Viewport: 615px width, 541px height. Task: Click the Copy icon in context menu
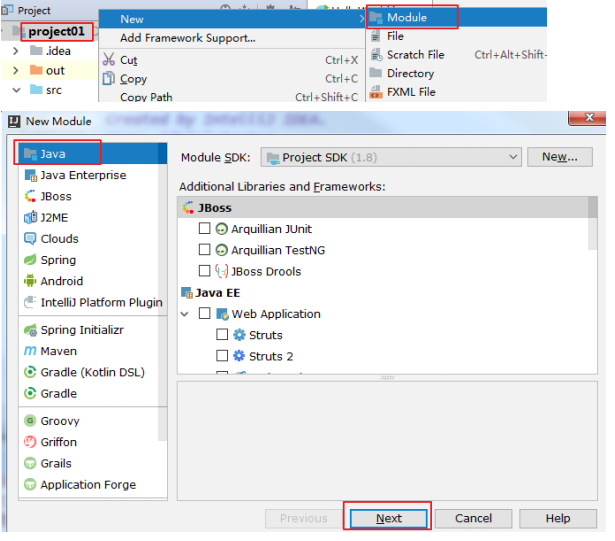point(109,78)
